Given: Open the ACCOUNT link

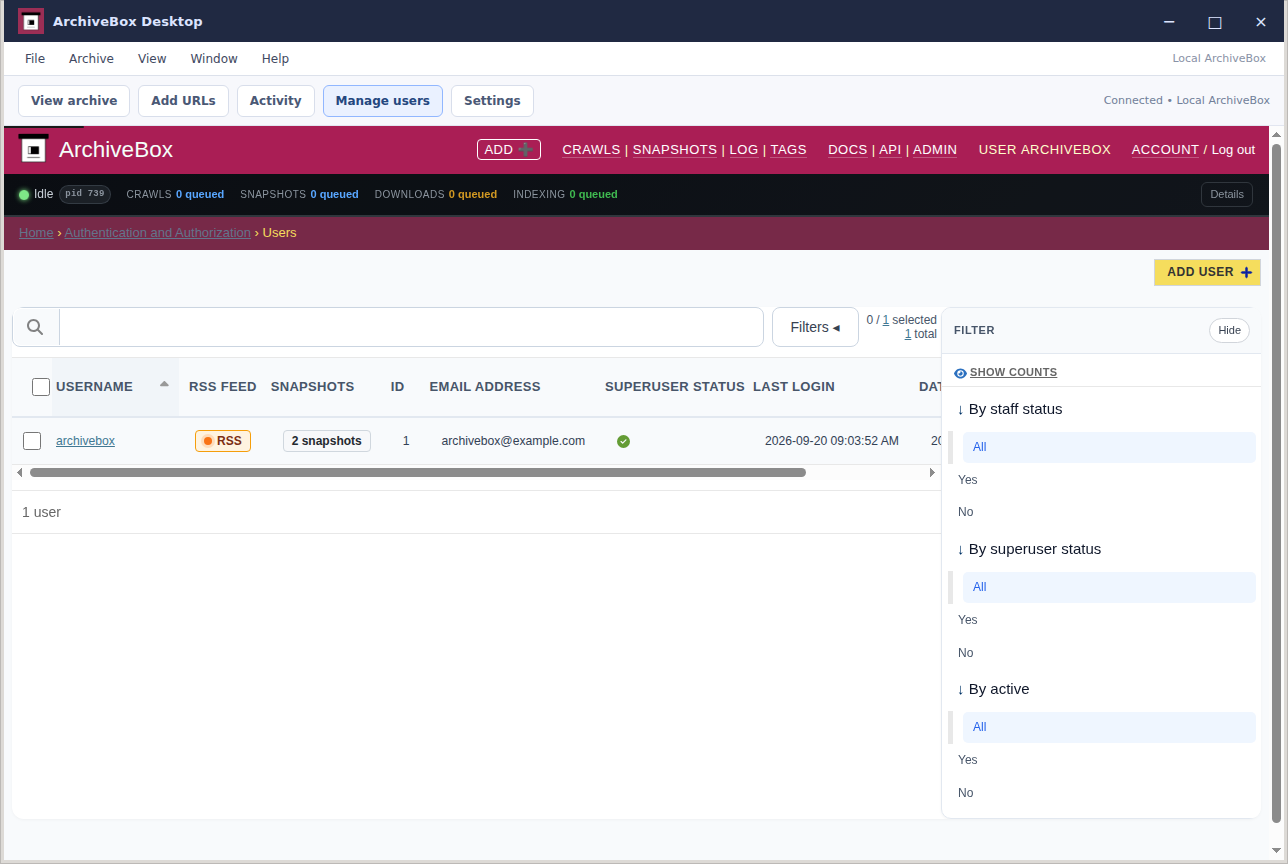Looking at the screenshot, I should [1165, 150].
